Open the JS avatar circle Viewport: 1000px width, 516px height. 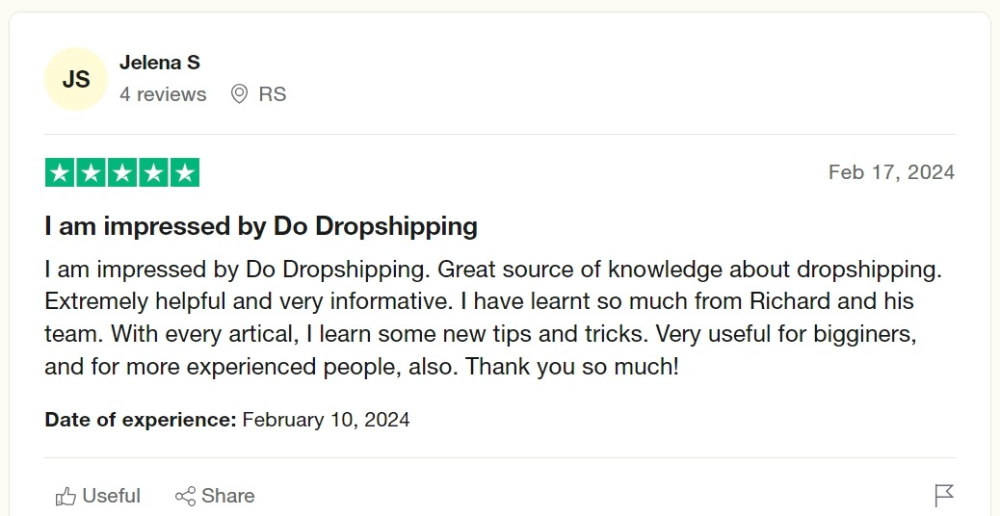pyautogui.click(x=76, y=79)
